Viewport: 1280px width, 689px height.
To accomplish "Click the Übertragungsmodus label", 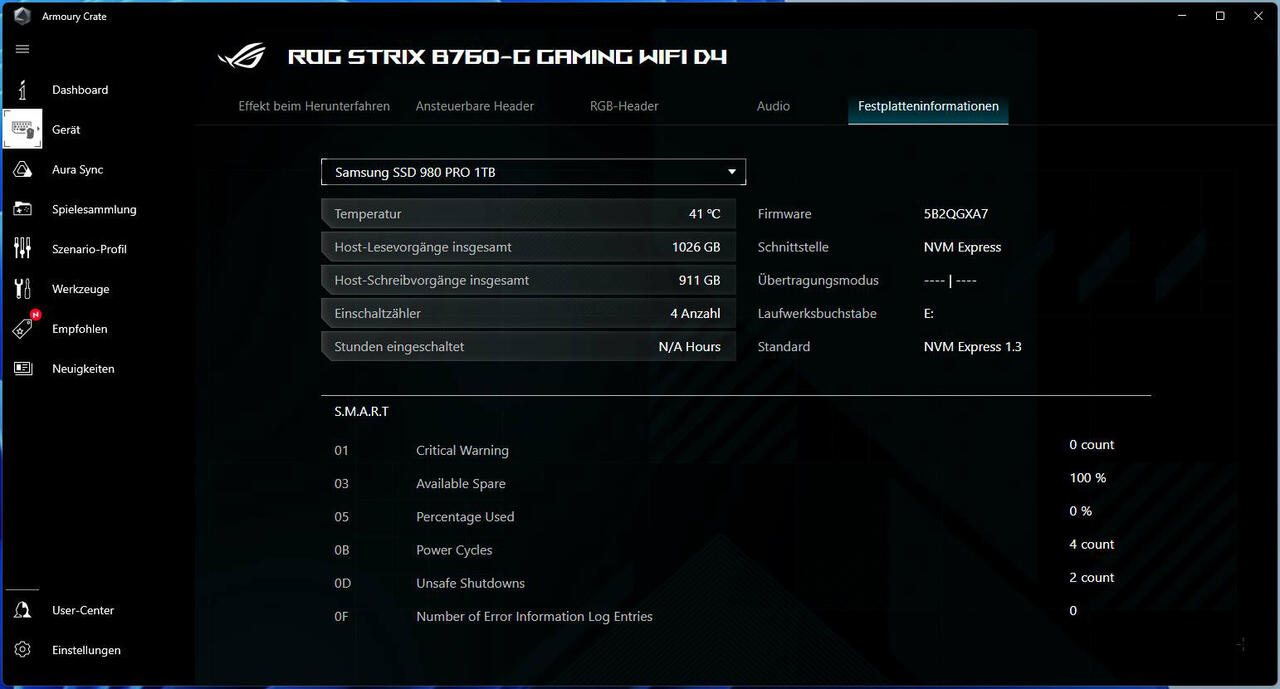I will click(818, 280).
